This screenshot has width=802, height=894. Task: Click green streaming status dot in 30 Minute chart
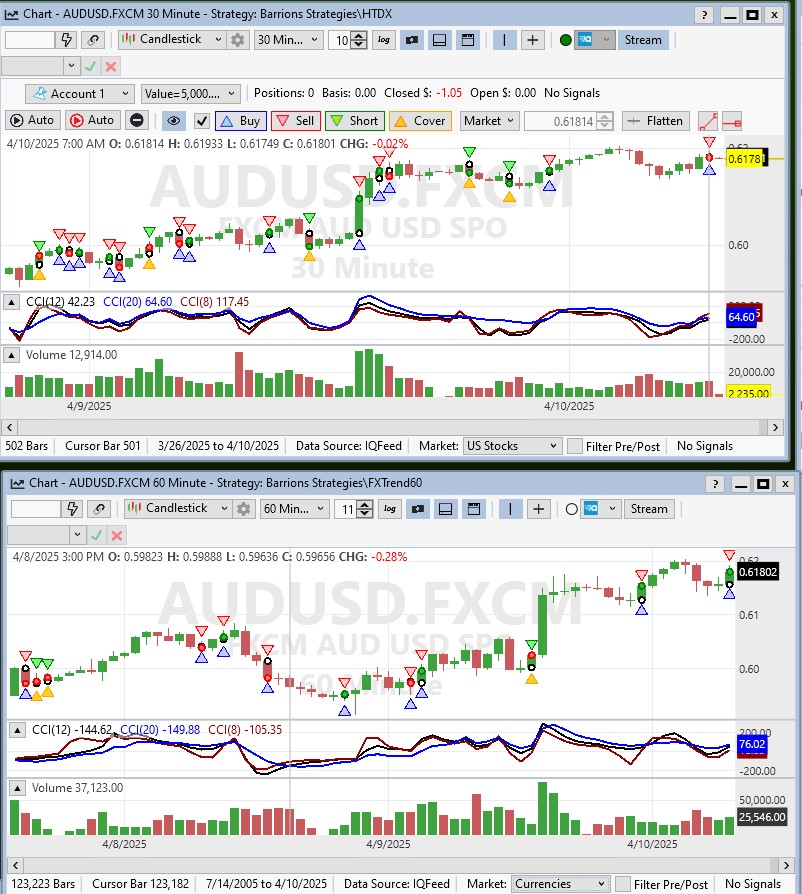click(565, 40)
